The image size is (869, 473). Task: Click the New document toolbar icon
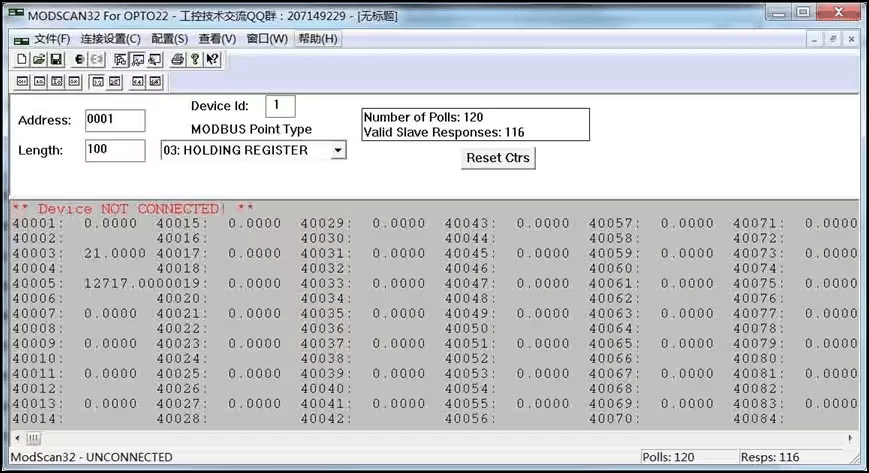tap(22, 60)
